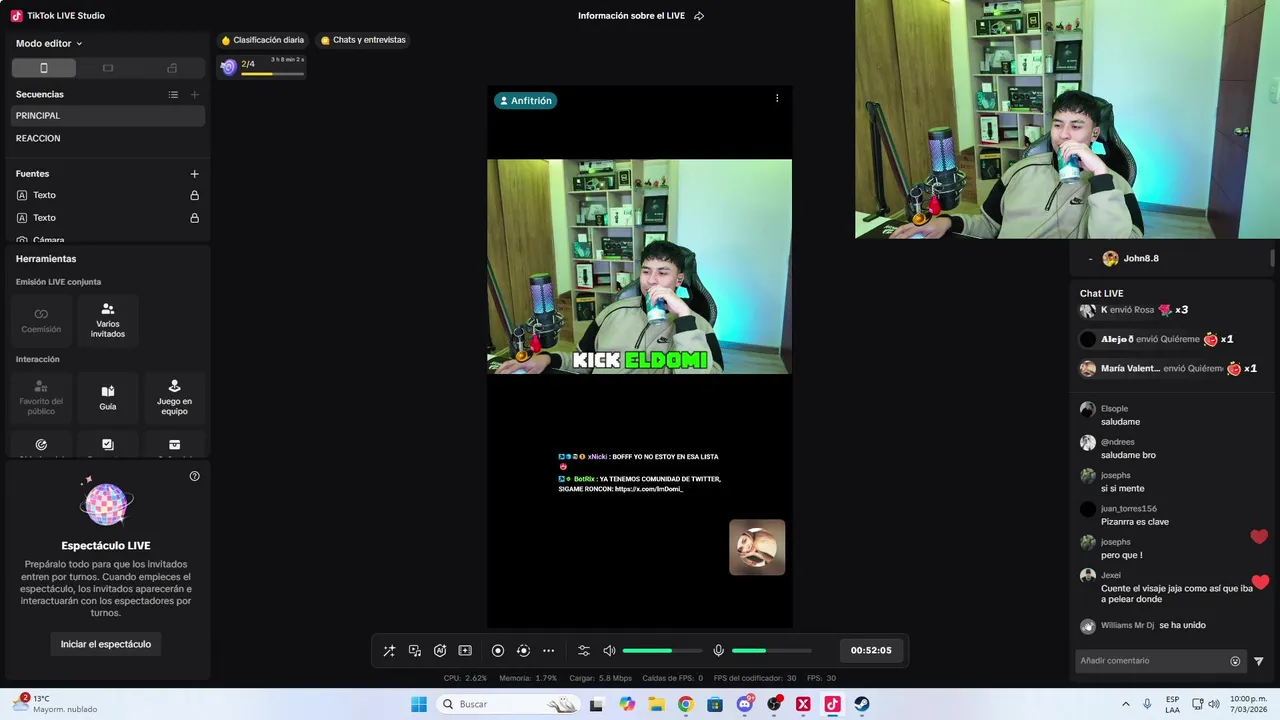Click the 00:52:05 live timer button
The width and height of the screenshot is (1280, 720).
click(x=871, y=650)
